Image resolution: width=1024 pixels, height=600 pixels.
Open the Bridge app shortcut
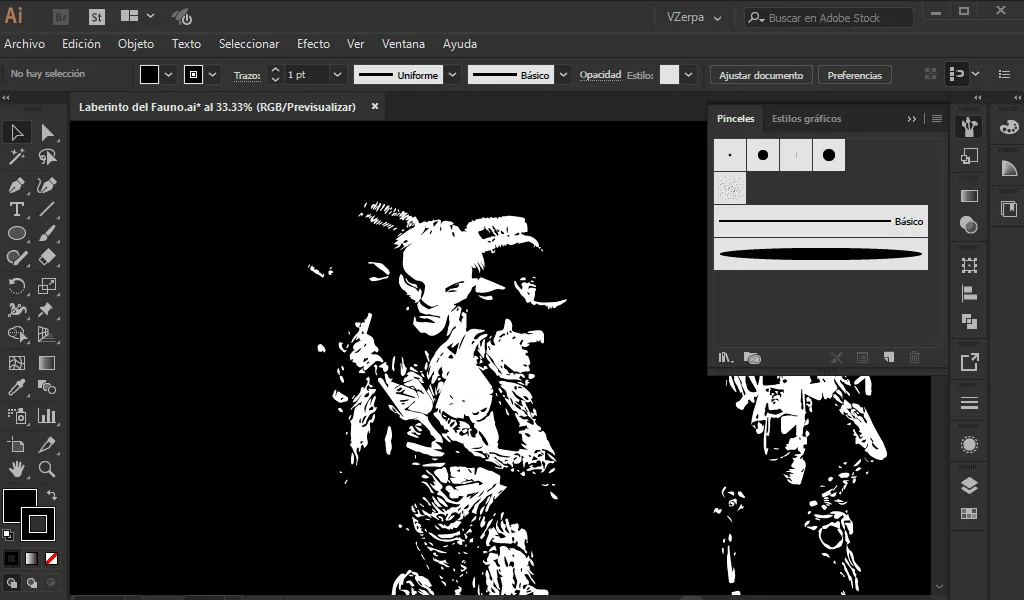[61, 17]
